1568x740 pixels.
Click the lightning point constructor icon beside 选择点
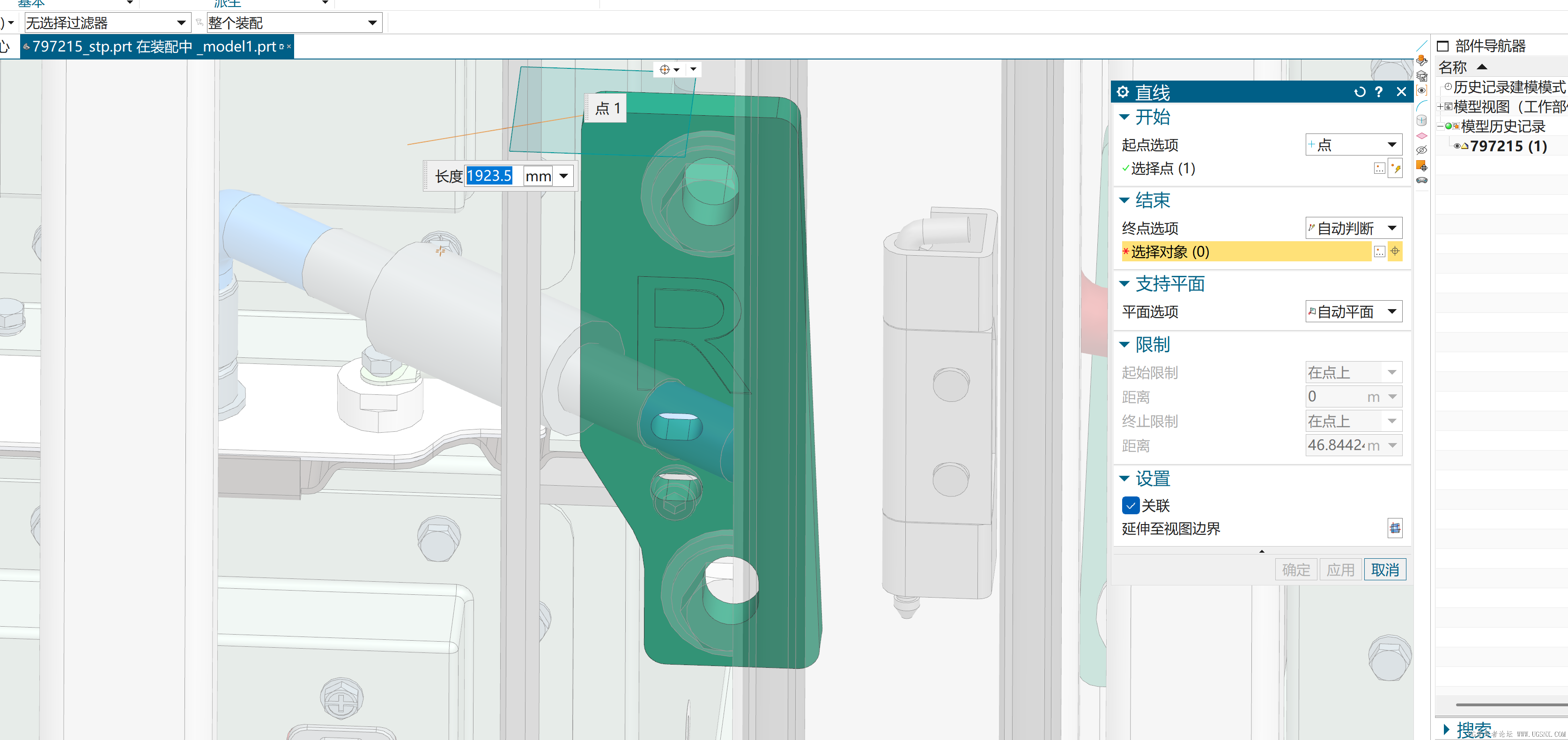point(1396,169)
